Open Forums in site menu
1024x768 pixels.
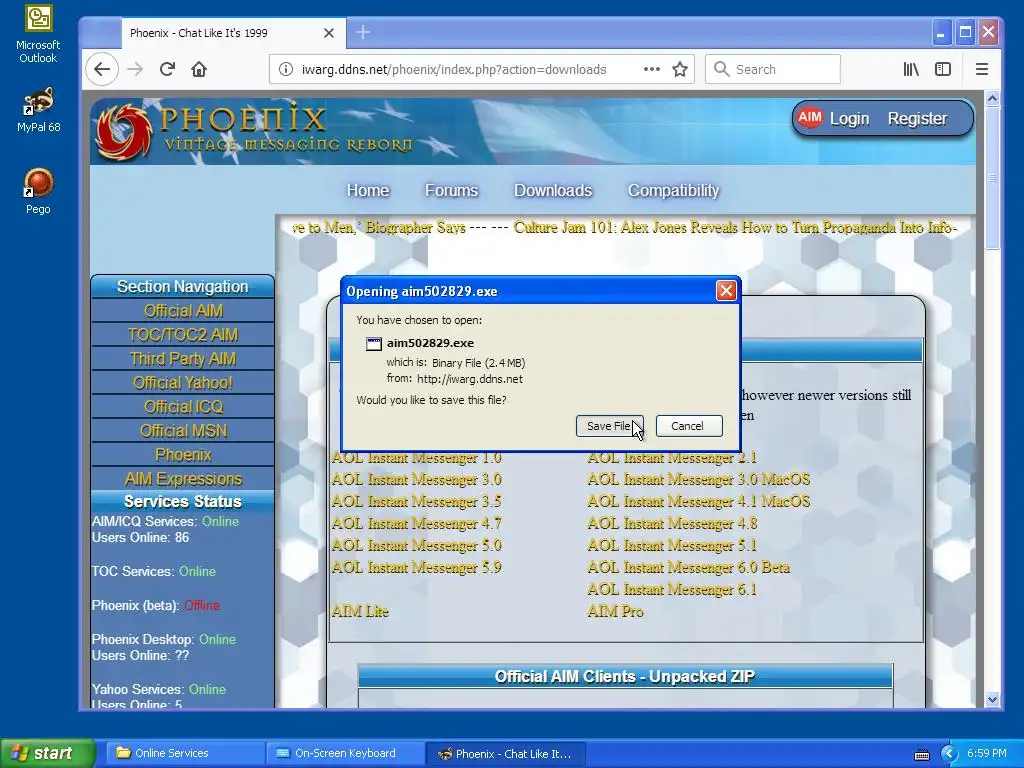[451, 190]
